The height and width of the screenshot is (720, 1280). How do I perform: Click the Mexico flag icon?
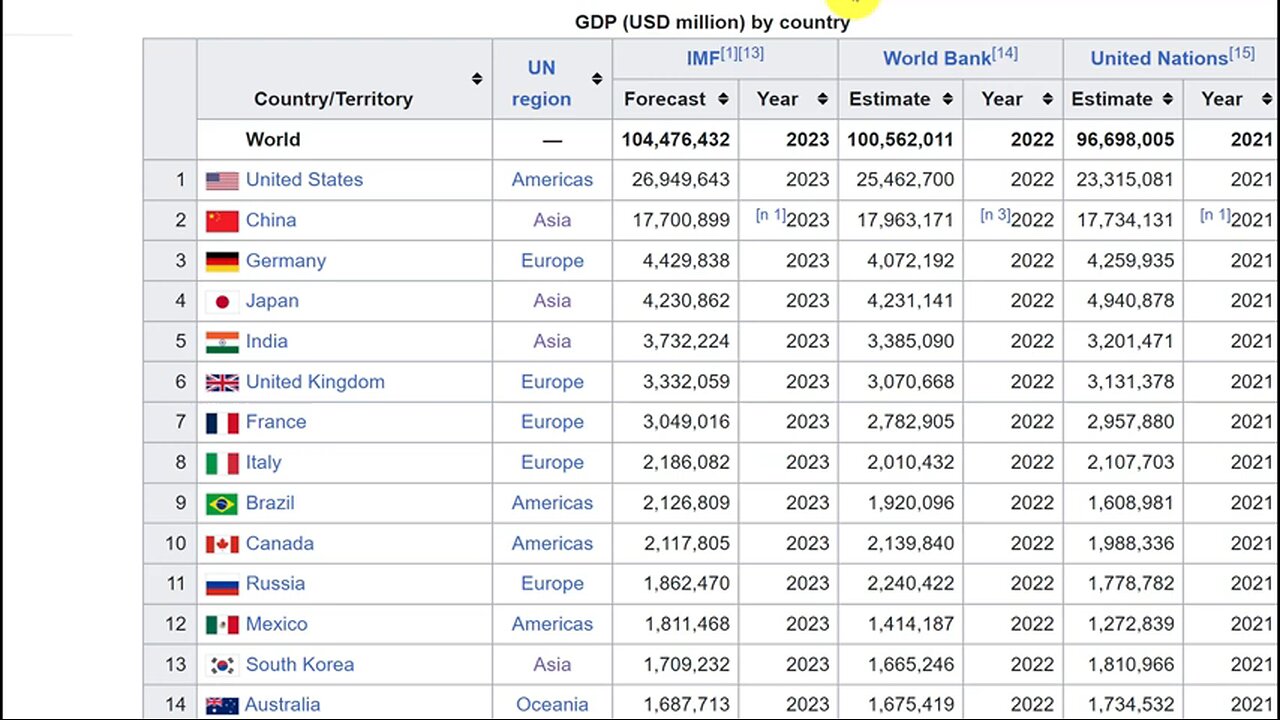click(x=222, y=625)
